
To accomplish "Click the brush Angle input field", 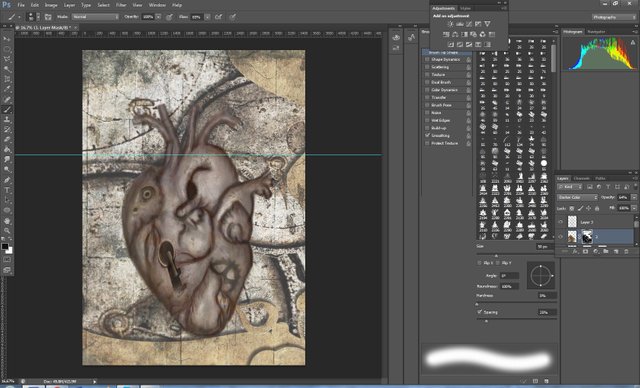I will point(509,276).
